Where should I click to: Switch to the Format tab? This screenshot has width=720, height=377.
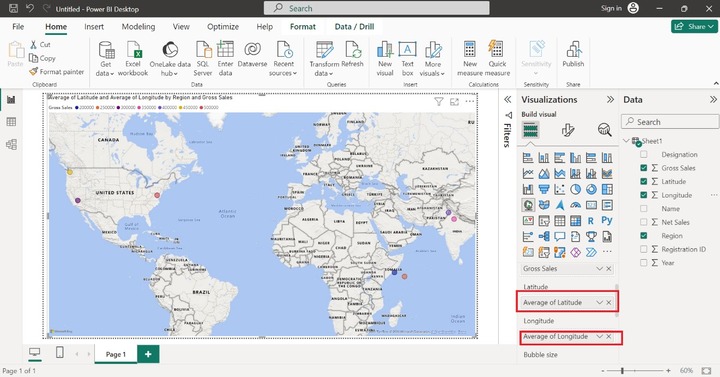point(303,27)
